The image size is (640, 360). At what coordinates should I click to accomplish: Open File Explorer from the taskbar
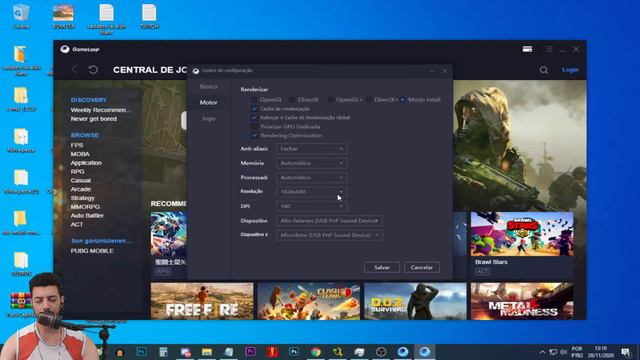pos(207,352)
